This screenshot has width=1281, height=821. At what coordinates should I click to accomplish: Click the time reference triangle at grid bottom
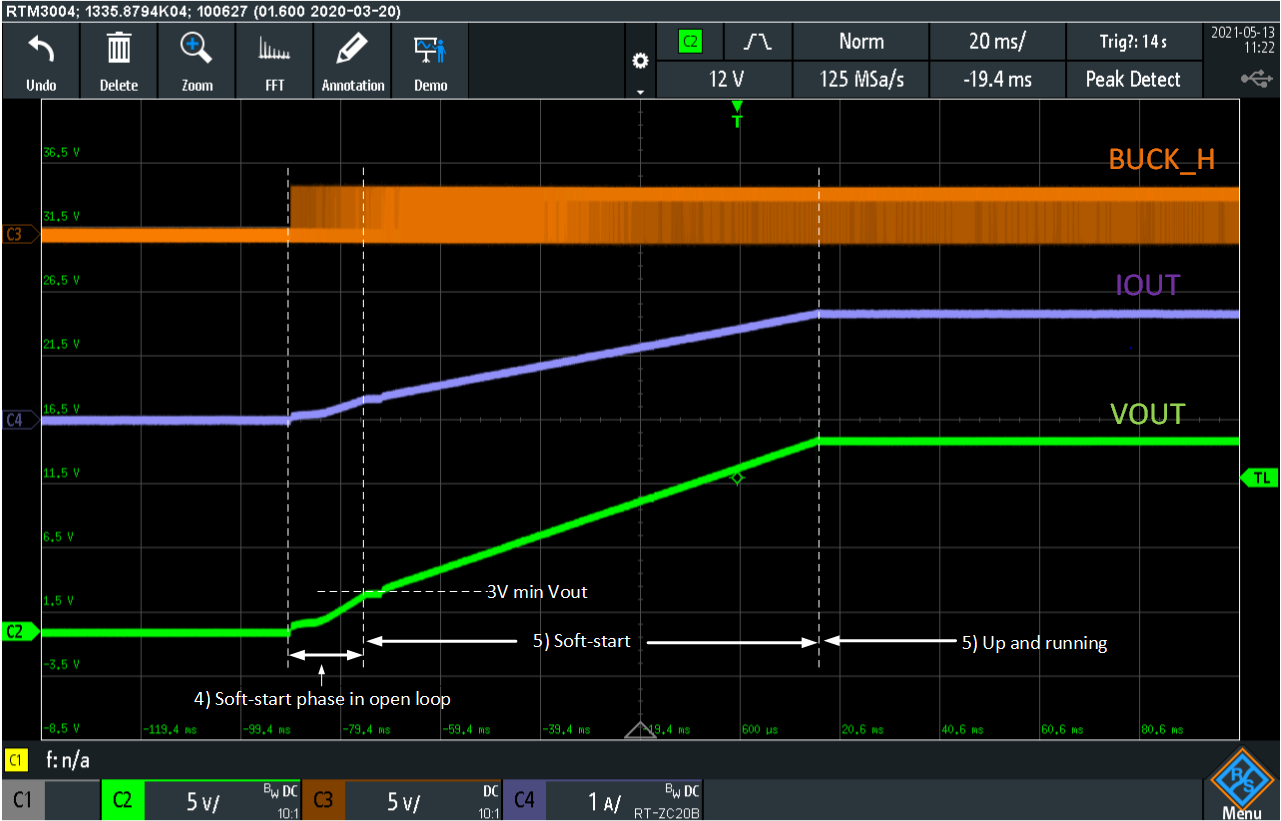[x=640, y=730]
